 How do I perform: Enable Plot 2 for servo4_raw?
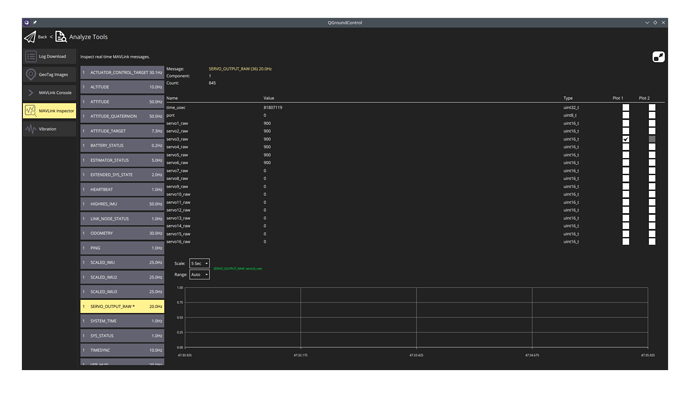652,147
